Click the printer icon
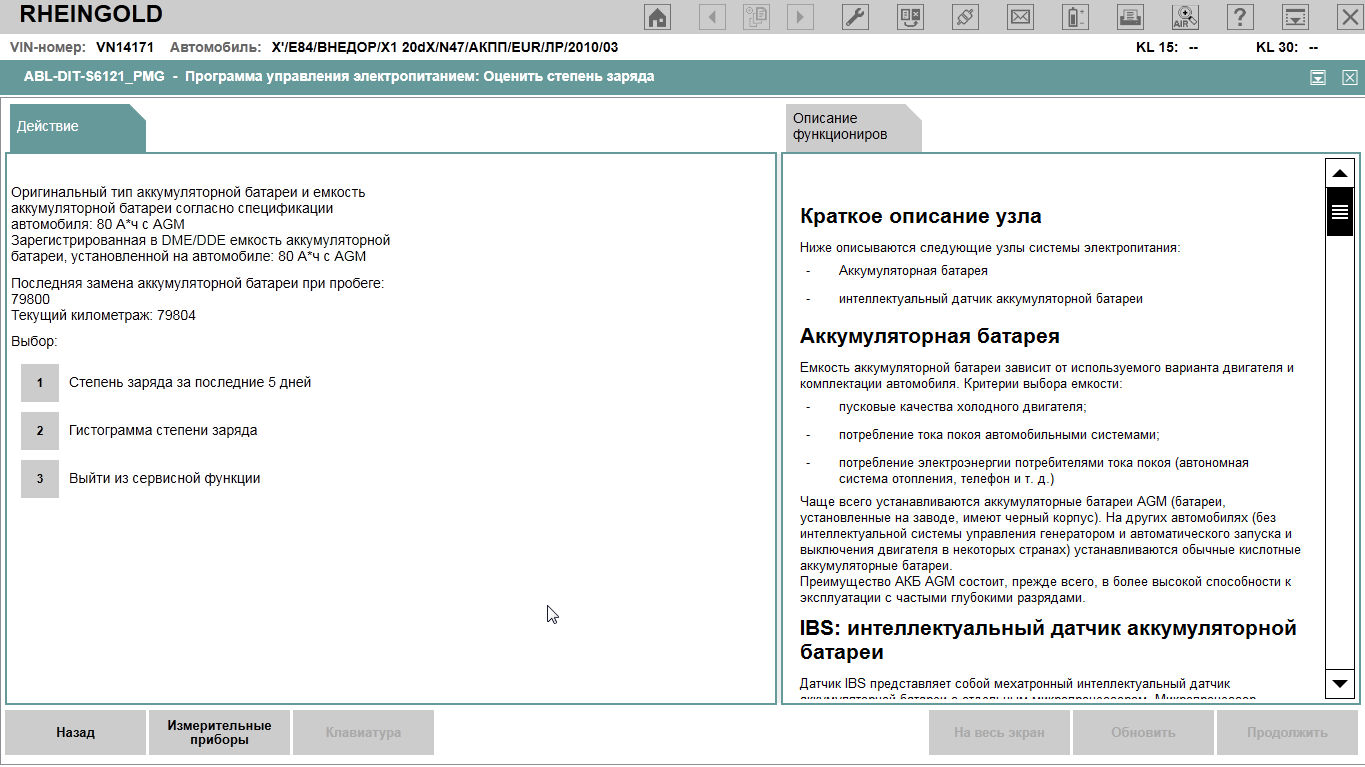The image size is (1365, 767). (x=1130, y=17)
